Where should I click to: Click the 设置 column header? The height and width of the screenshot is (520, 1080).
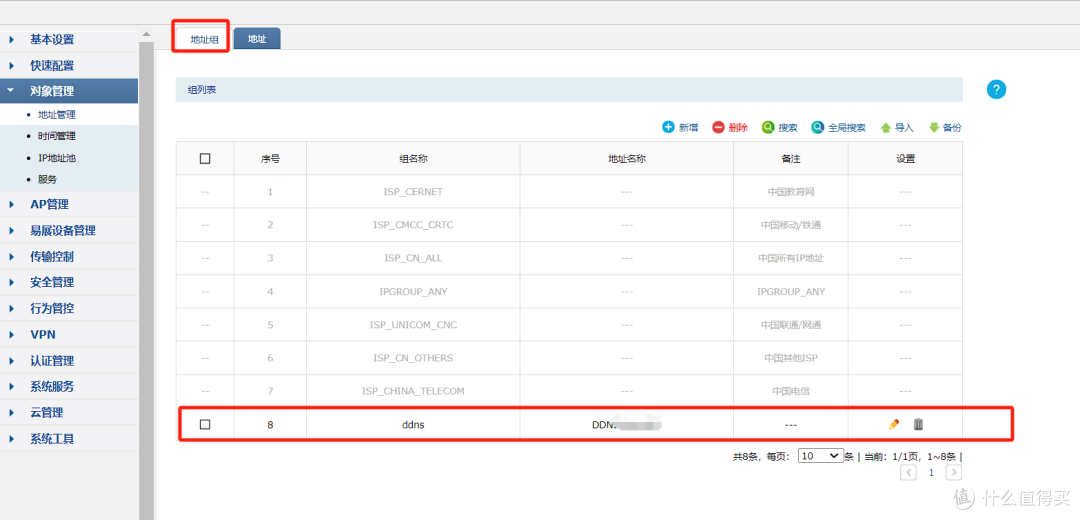[x=905, y=158]
